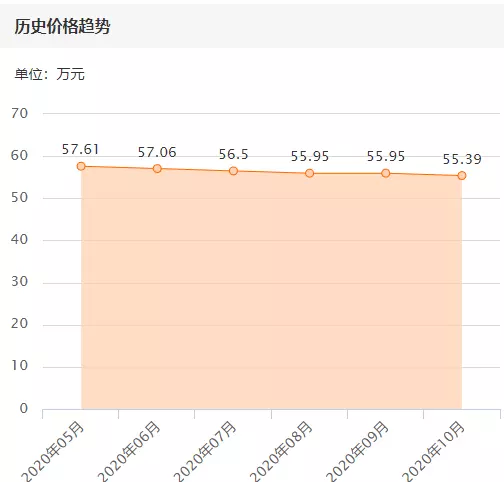This screenshot has width=504, height=482.
Task: Select the 2020年08月 data point circle
Action: click(x=309, y=173)
